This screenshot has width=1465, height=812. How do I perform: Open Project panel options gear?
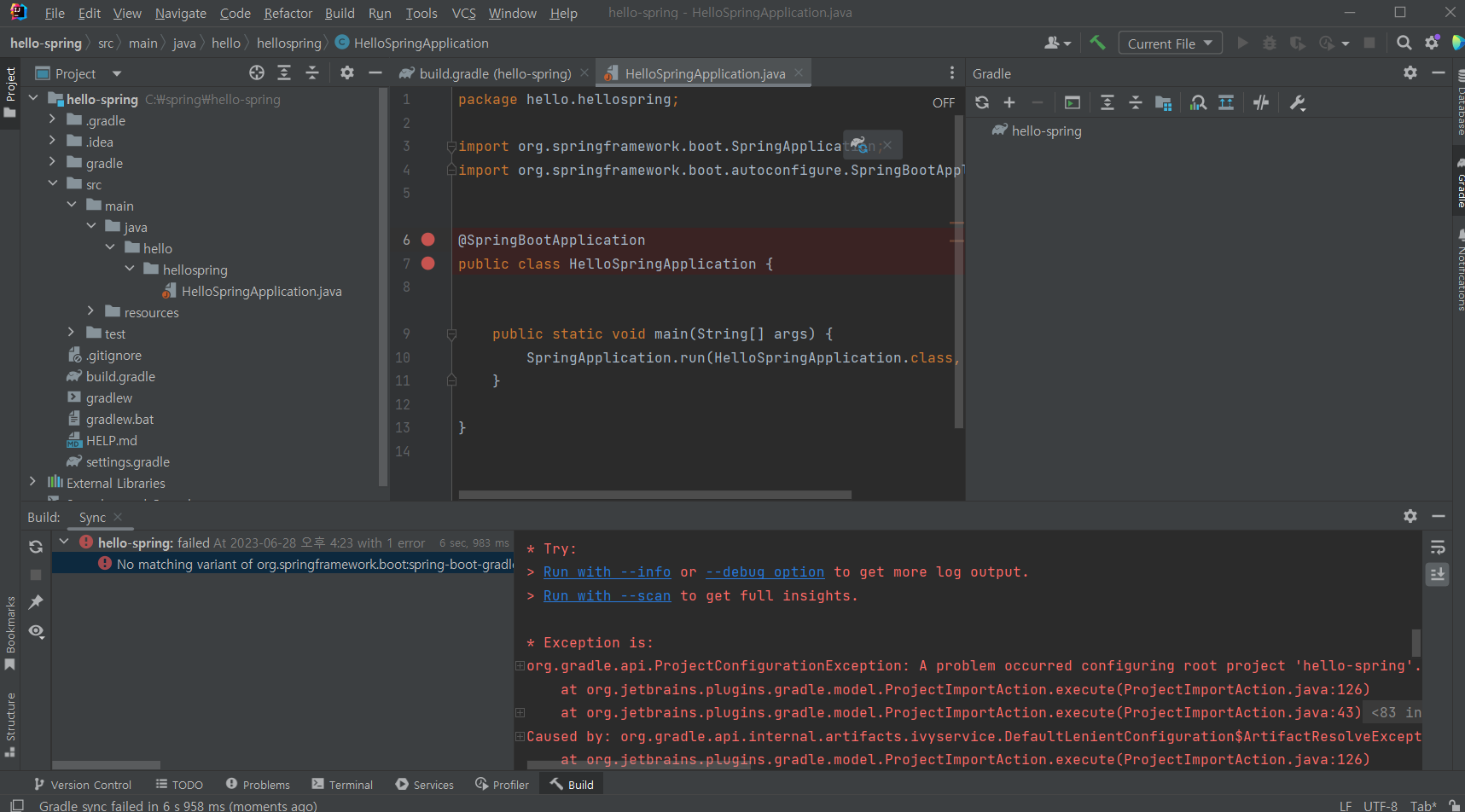(x=347, y=73)
